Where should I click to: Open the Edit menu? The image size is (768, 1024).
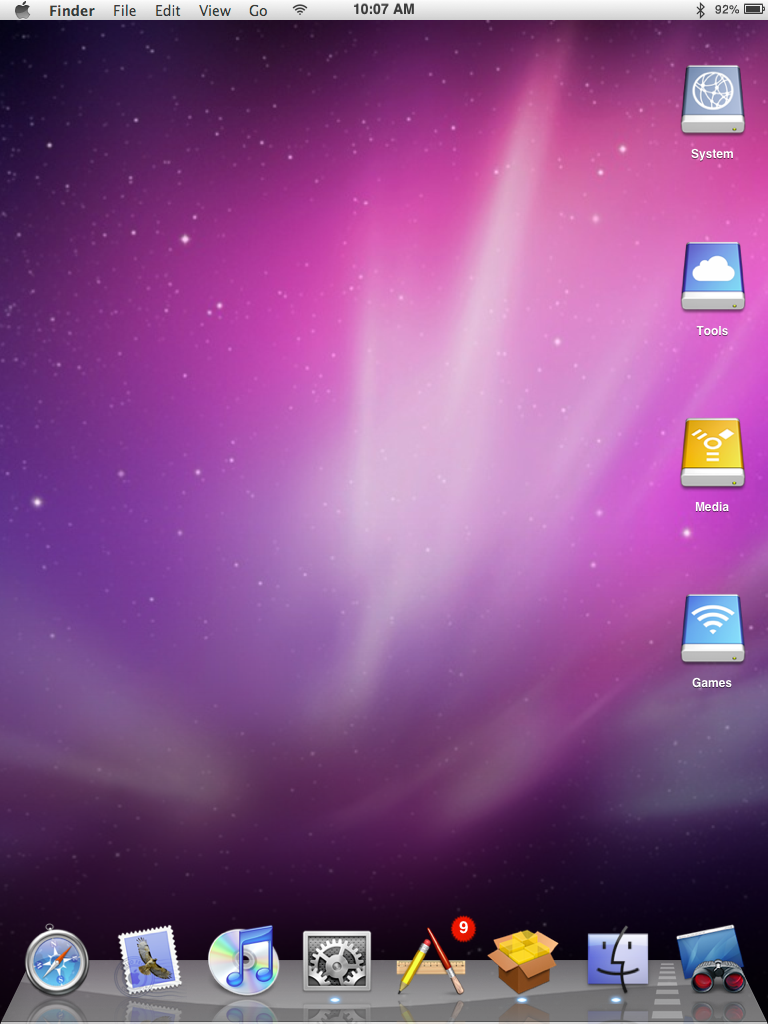[x=168, y=10]
